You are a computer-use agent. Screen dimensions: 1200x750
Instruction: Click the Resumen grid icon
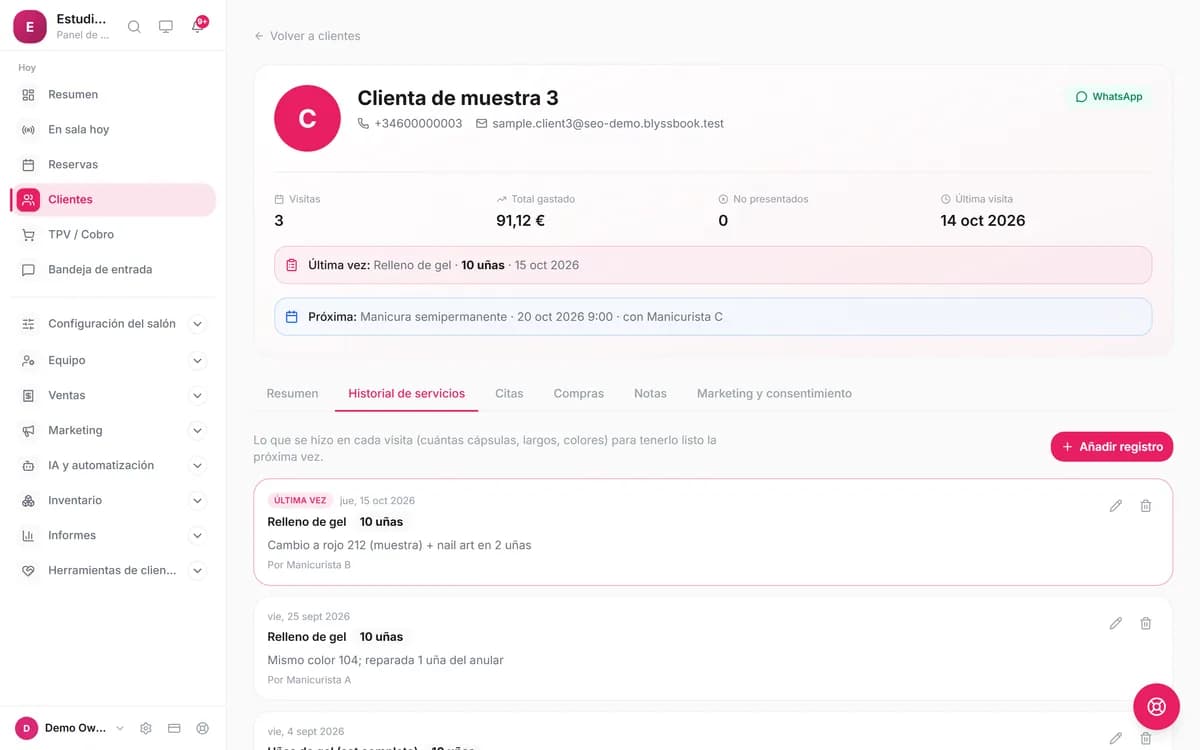point(28,94)
